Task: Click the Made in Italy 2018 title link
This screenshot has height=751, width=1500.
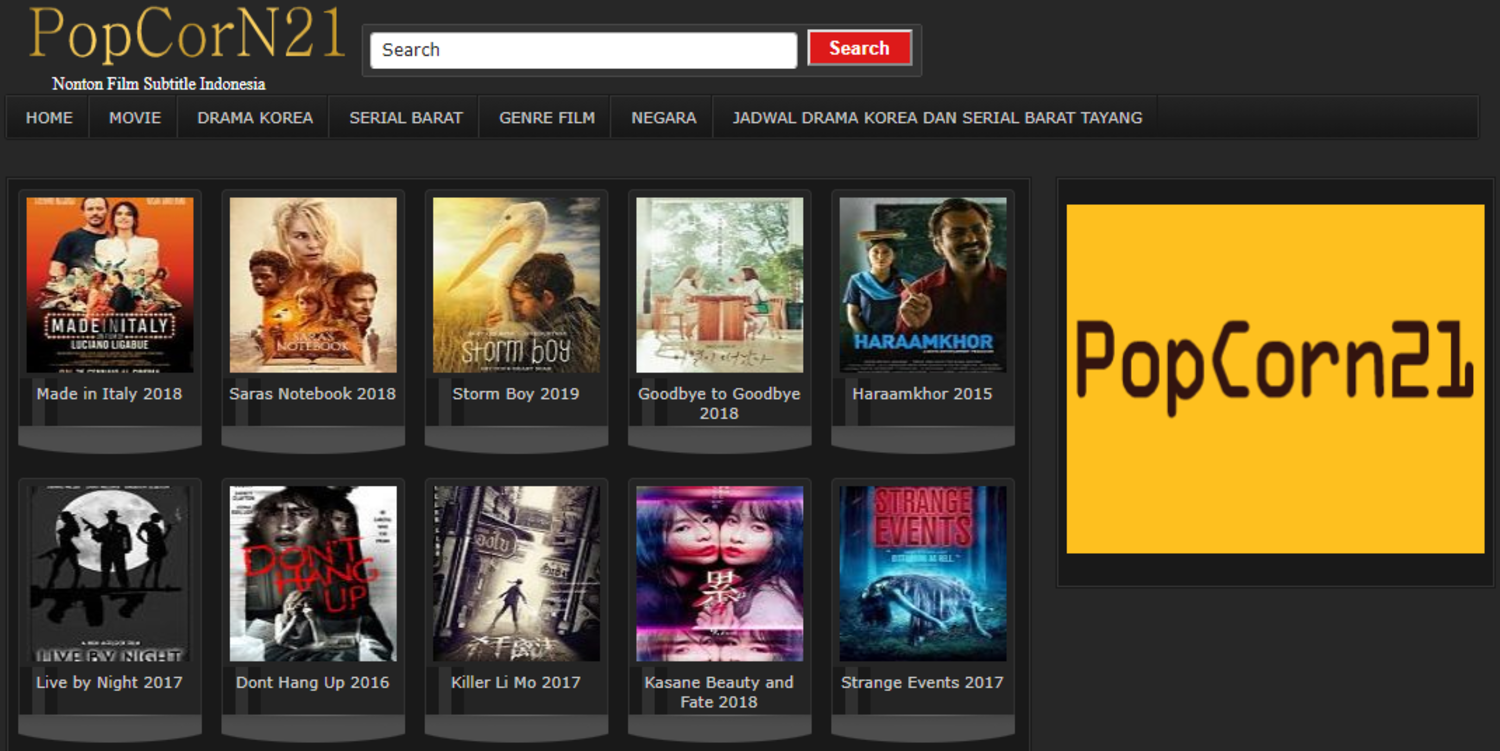Action: click(109, 394)
